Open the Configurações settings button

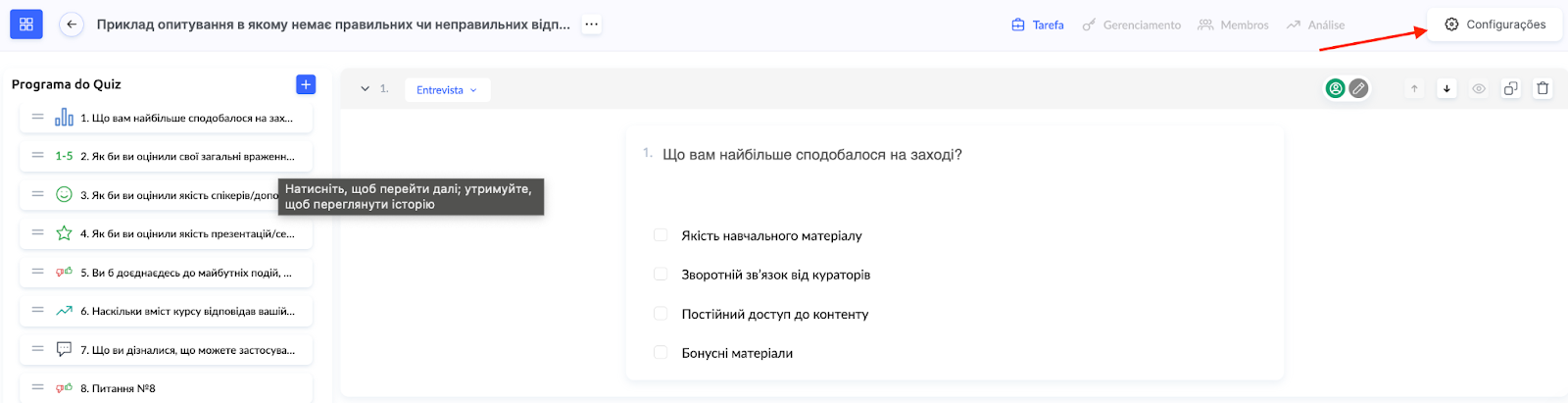pyautogui.click(x=1495, y=25)
